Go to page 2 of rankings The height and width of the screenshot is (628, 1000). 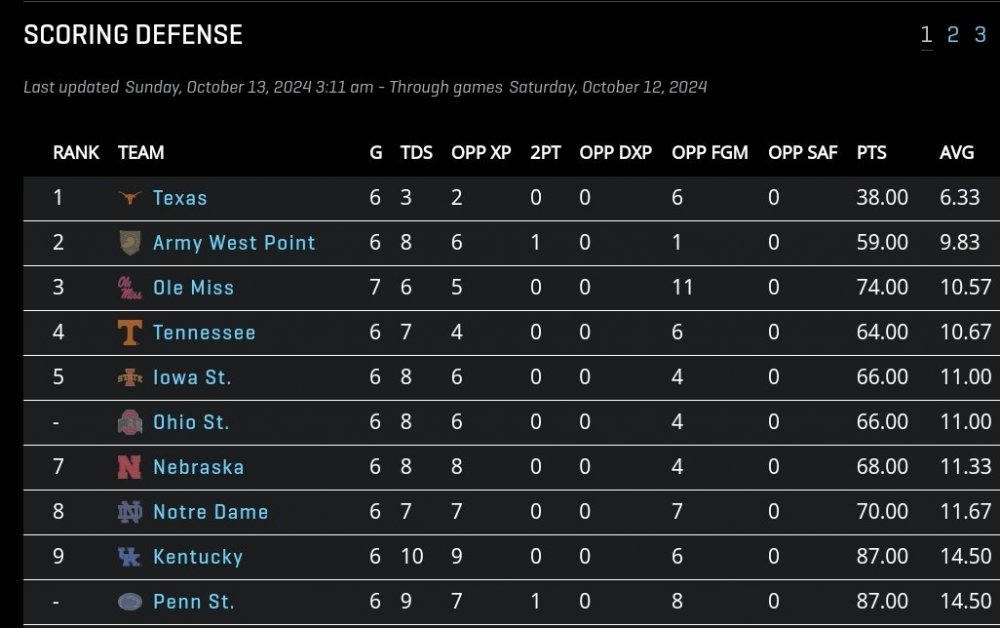tap(953, 35)
